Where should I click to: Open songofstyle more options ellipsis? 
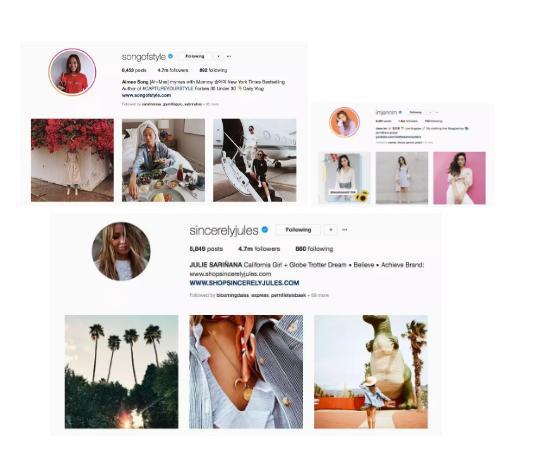click(229, 56)
